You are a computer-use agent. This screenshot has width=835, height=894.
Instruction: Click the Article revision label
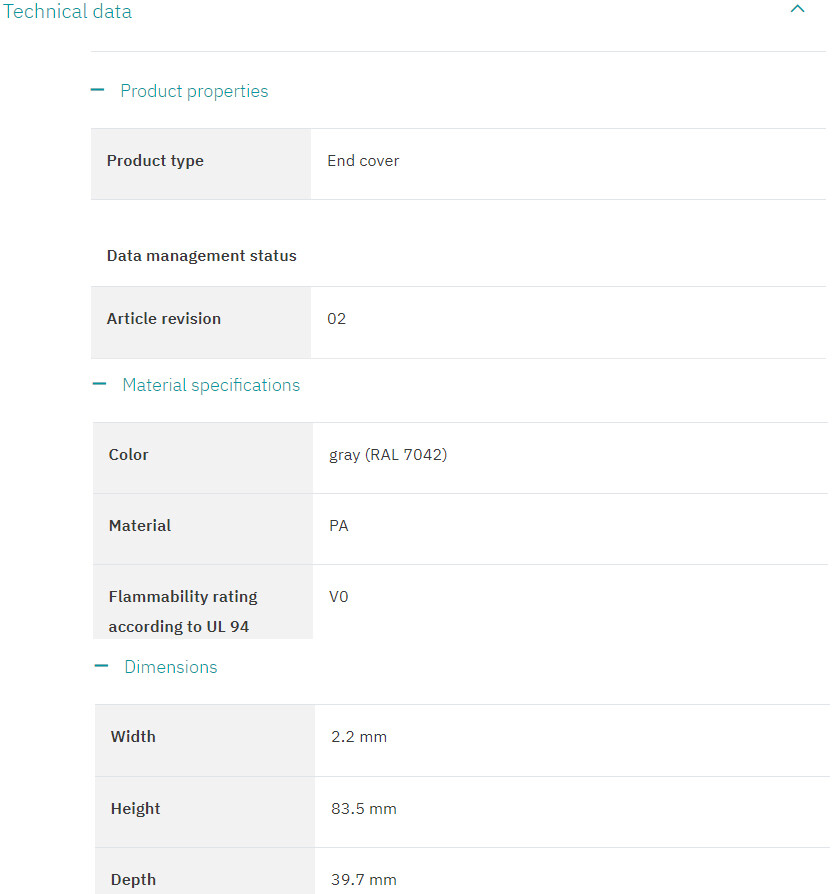tap(164, 319)
